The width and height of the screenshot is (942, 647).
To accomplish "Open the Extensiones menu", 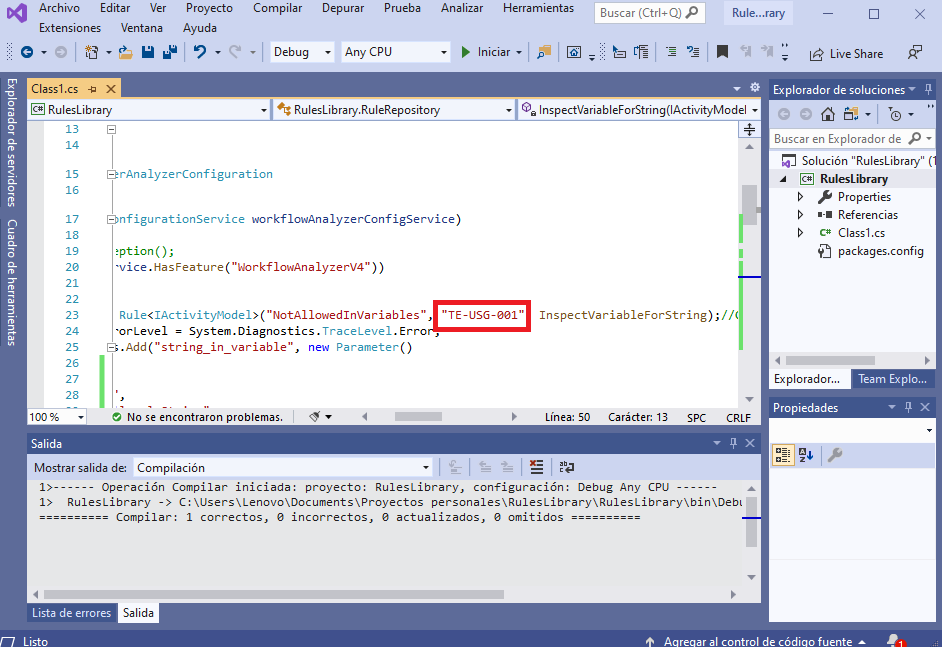I will click(x=70, y=28).
